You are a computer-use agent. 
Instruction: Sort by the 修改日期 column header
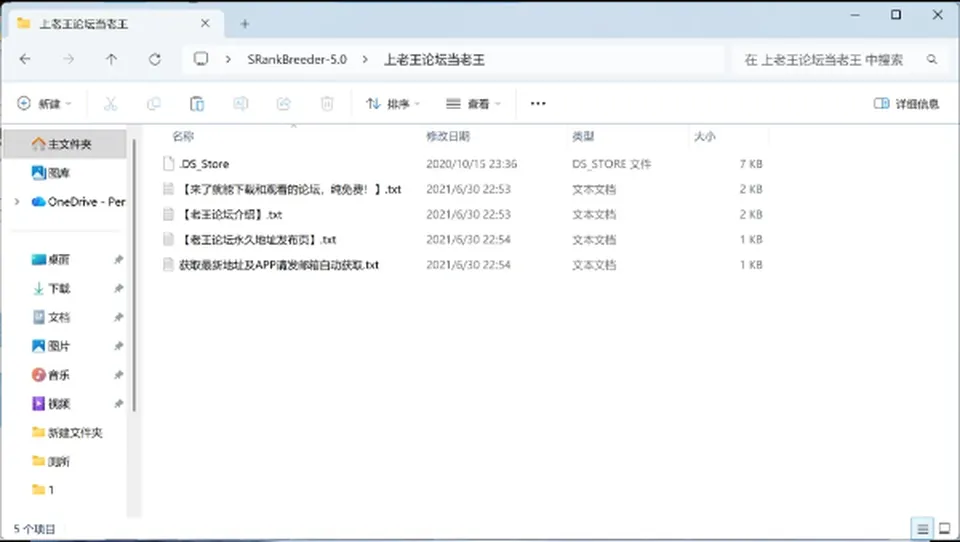[448, 136]
